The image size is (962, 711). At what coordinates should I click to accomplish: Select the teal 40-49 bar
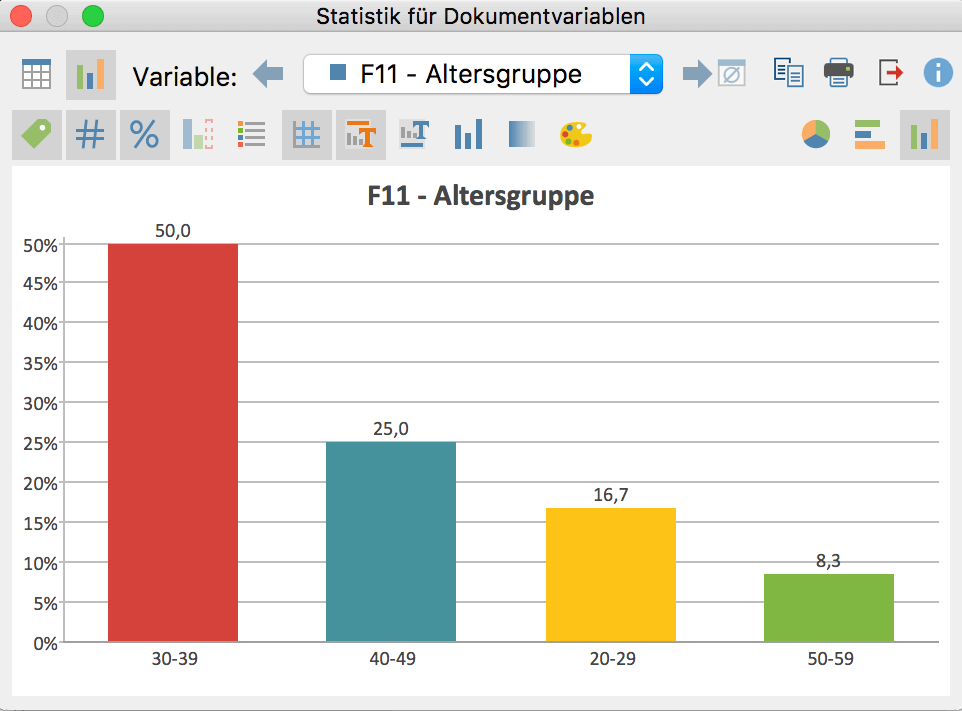[x=391, y=542]
